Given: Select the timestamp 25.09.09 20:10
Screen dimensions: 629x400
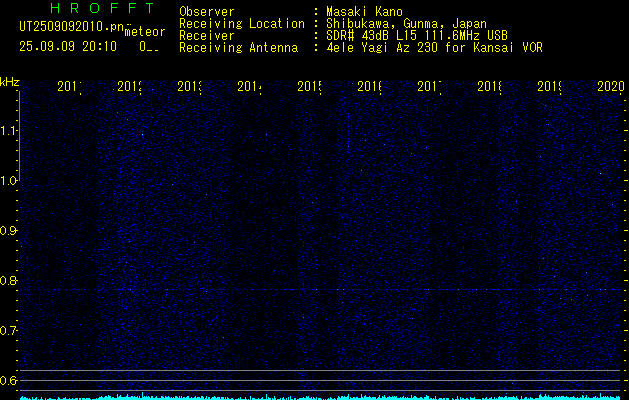Looking at the screenshot, I should [x=68, y=47].
